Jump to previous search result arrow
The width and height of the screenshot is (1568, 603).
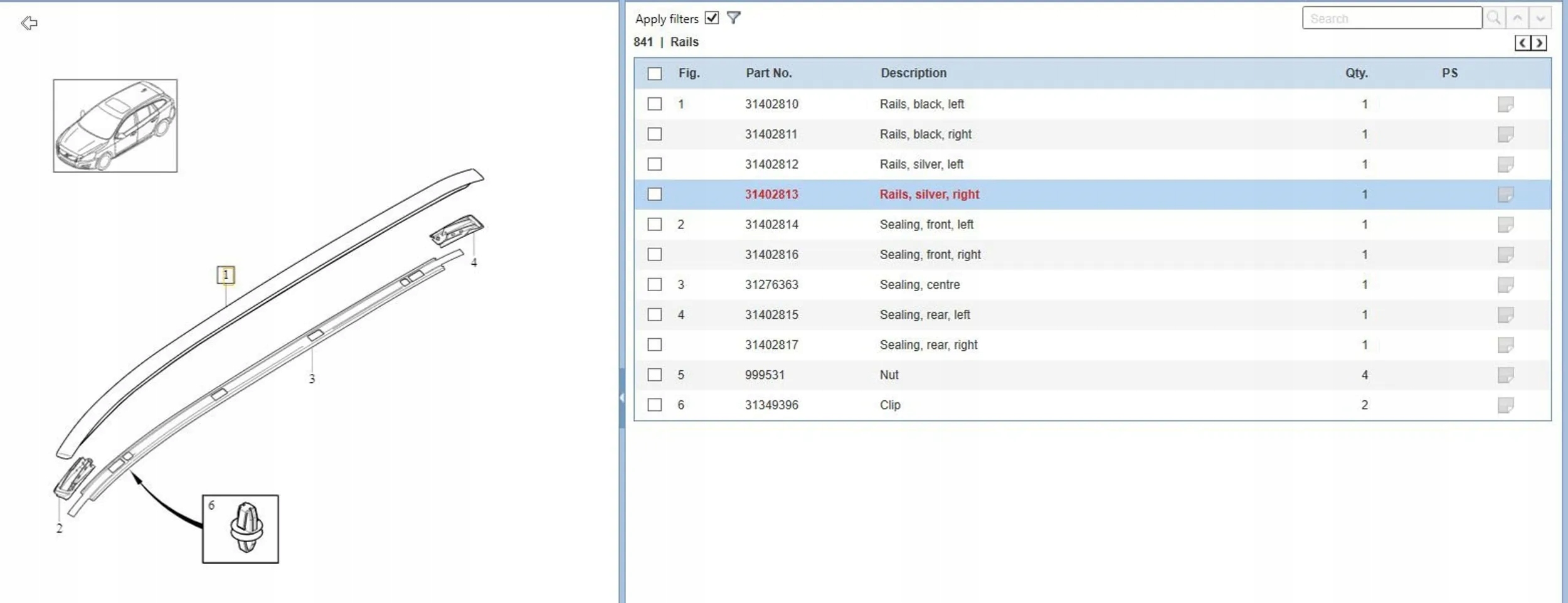click(x=1517, y=18)
